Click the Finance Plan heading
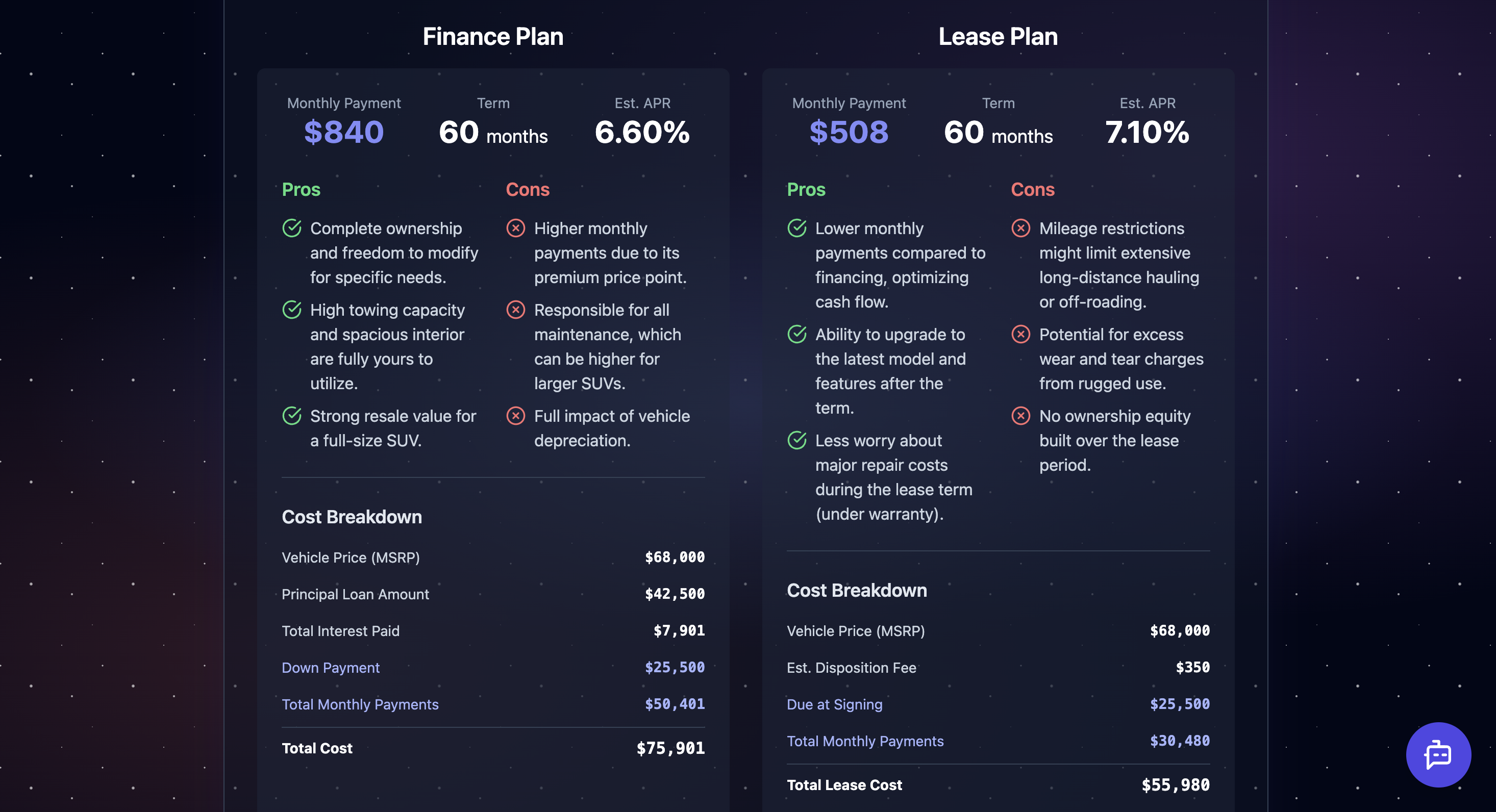1496x812 pixels. 492,37
